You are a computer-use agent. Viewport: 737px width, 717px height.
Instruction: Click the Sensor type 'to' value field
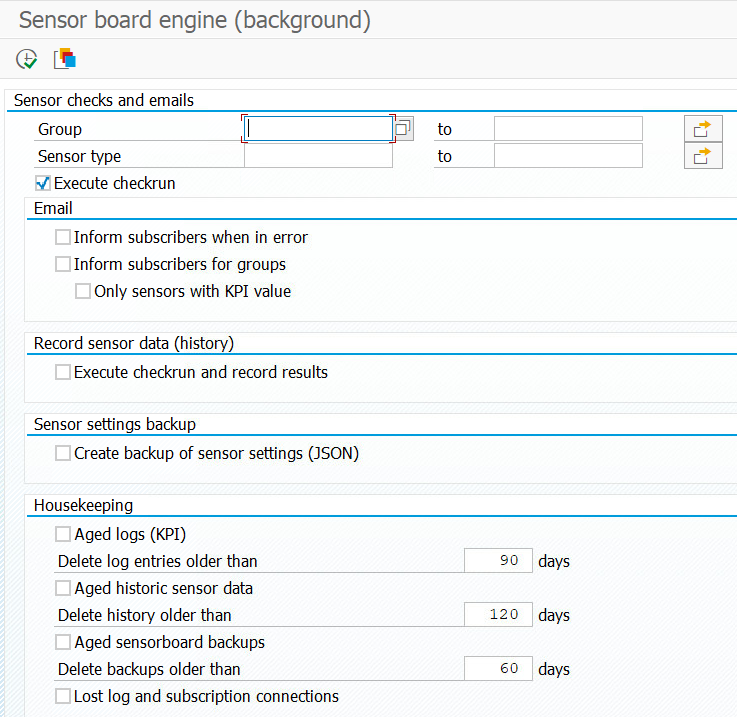(568, 156)
